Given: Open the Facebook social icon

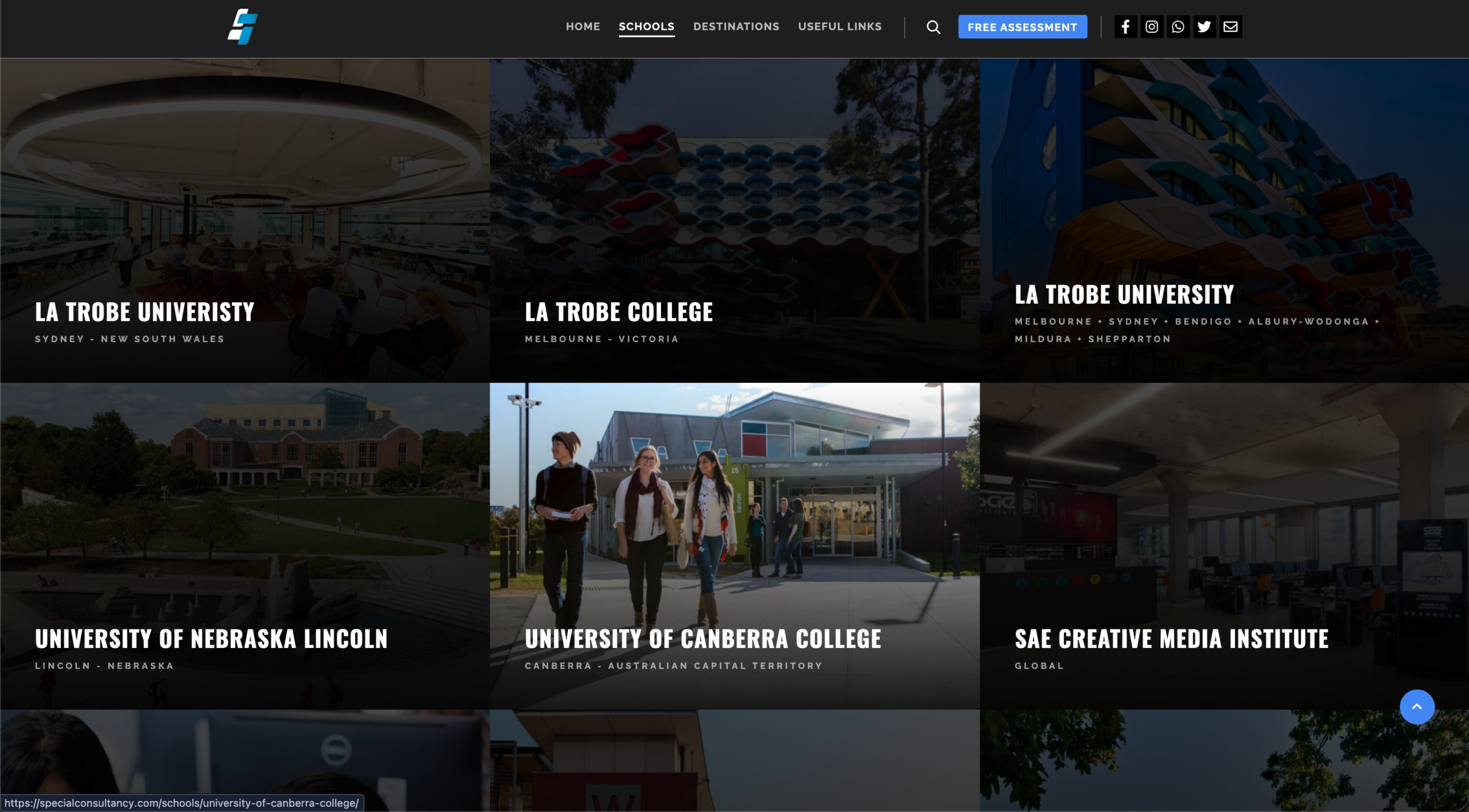Looking at the screenshot, I should pos(1125,26).
